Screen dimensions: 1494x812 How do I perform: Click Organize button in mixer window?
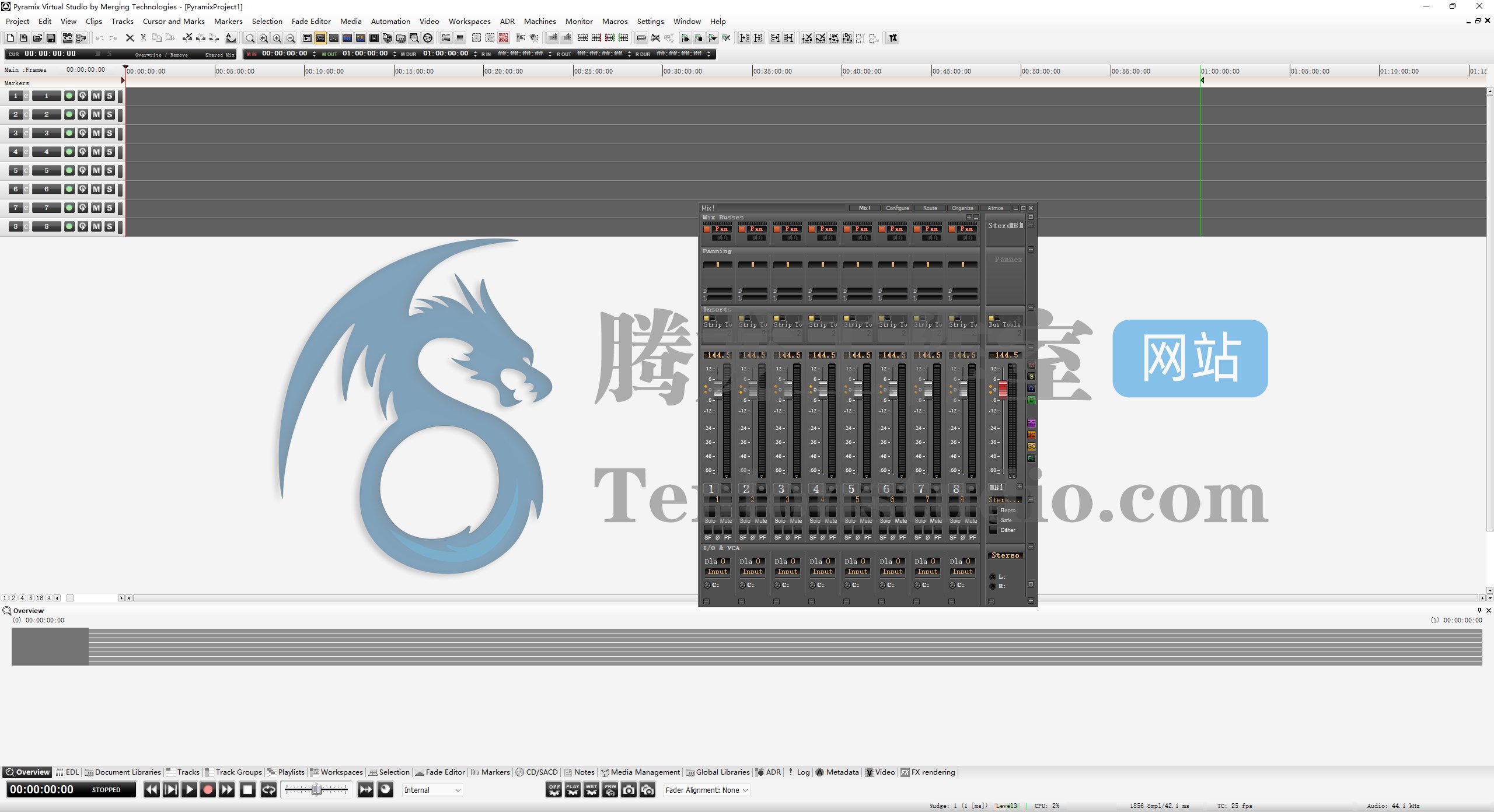pyautogui.click(x=962, y=208)
